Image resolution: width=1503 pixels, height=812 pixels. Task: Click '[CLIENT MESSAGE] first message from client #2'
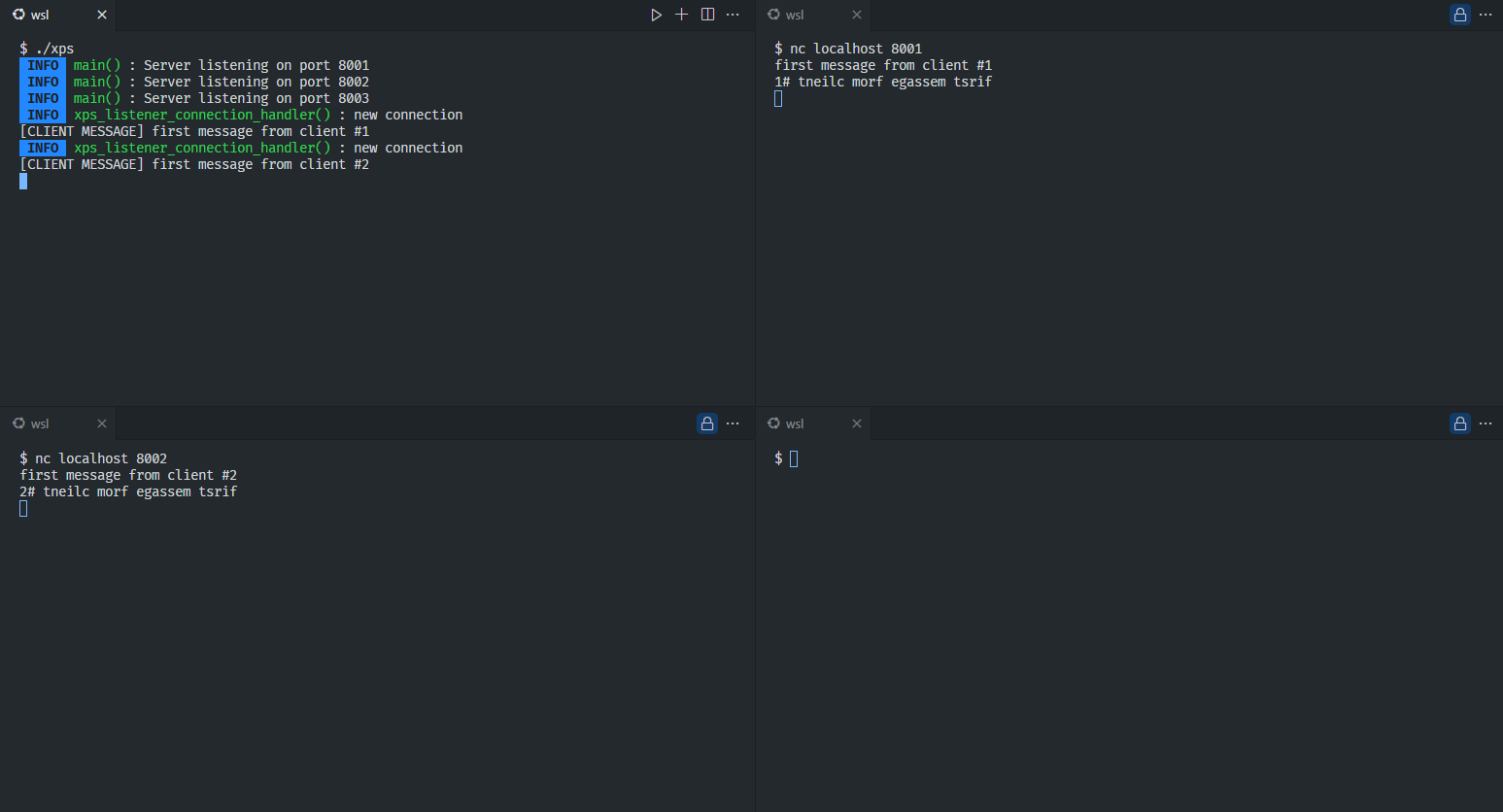coord(194,164)
